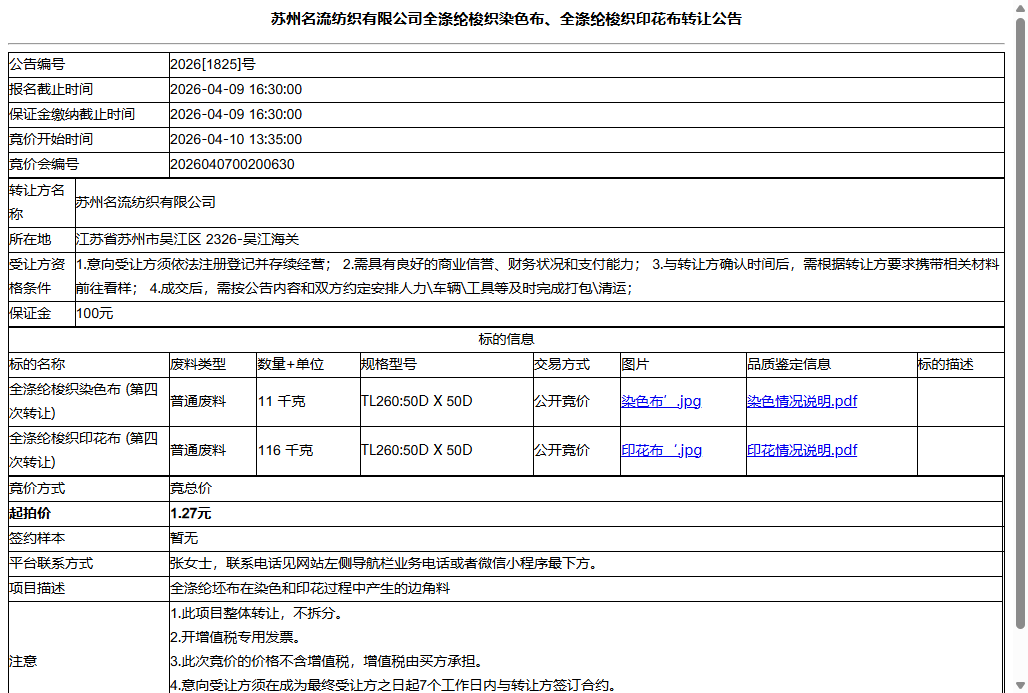Click the 废料类型 column header
The width and height of the screenshot is (1028, 693).
click(x=198, y=364)
